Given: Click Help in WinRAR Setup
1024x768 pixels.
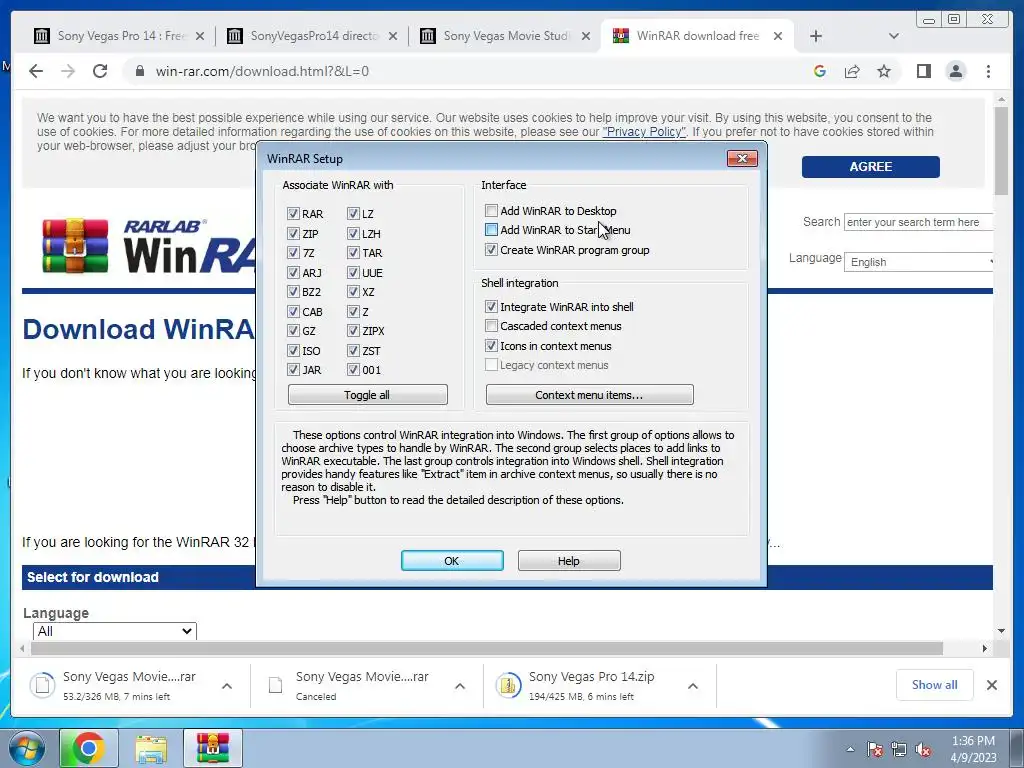Looking at the screenshot, I should pos(569,560).
